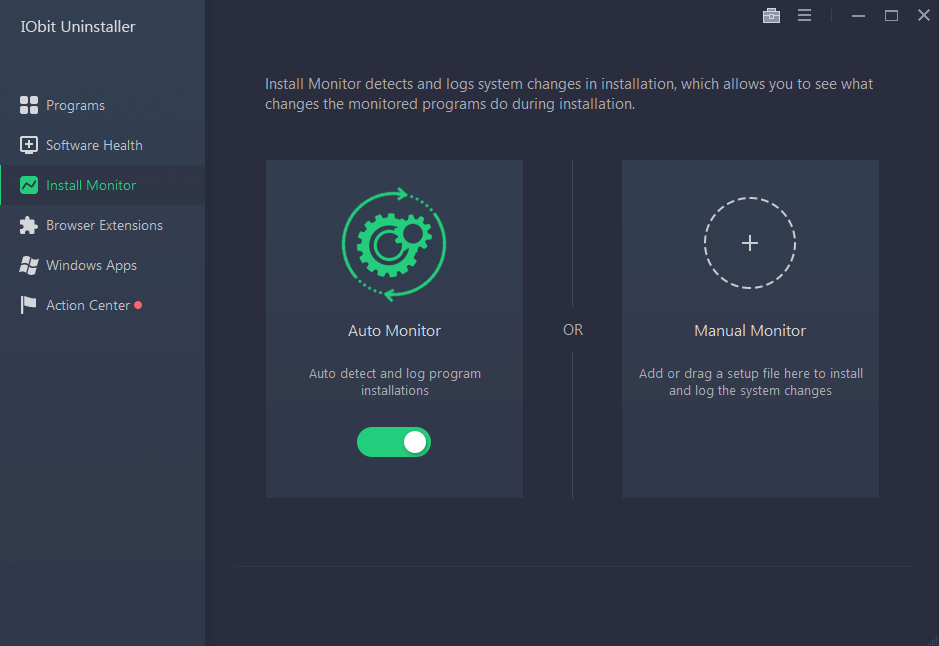Switch to Windows Apps section

(x=102, y=265)
